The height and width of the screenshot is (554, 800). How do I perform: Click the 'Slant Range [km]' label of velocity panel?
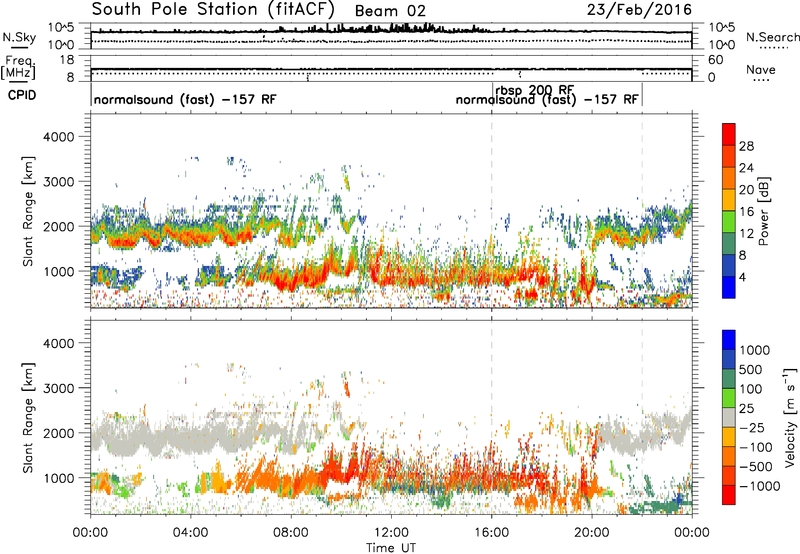28,418
